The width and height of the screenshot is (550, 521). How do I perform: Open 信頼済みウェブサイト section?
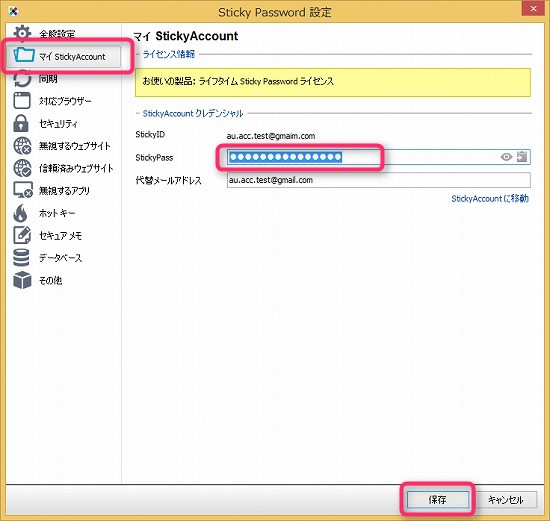(x=76, y=168)
